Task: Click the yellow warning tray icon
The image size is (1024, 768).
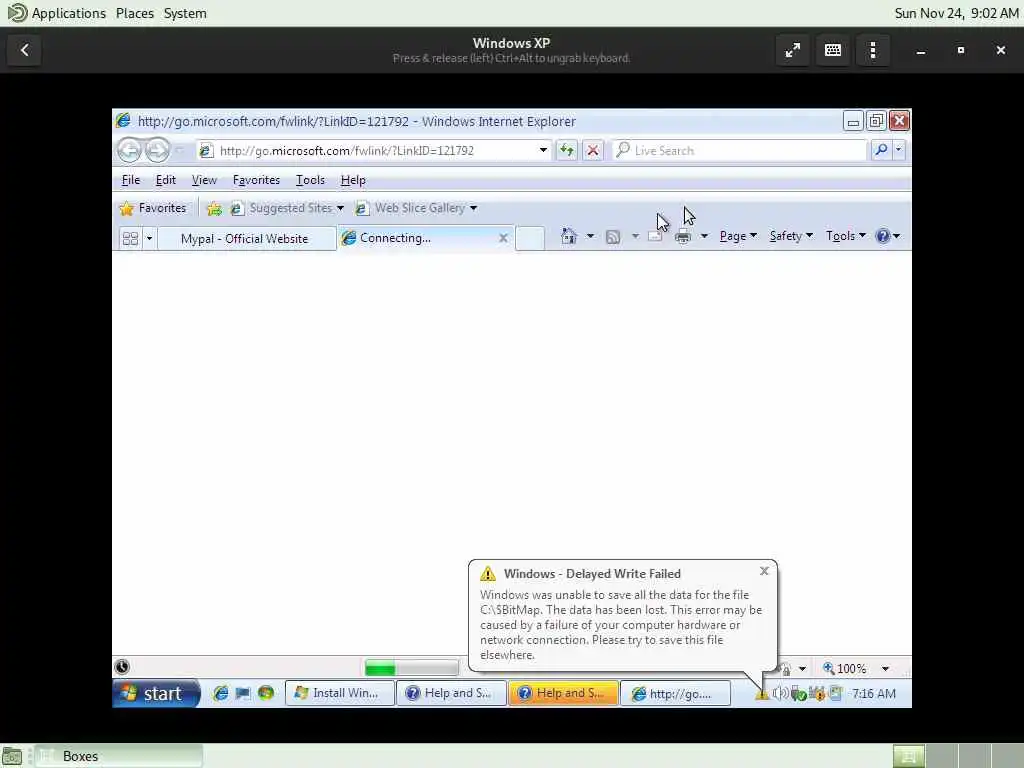Action: (x=761, y=694)
